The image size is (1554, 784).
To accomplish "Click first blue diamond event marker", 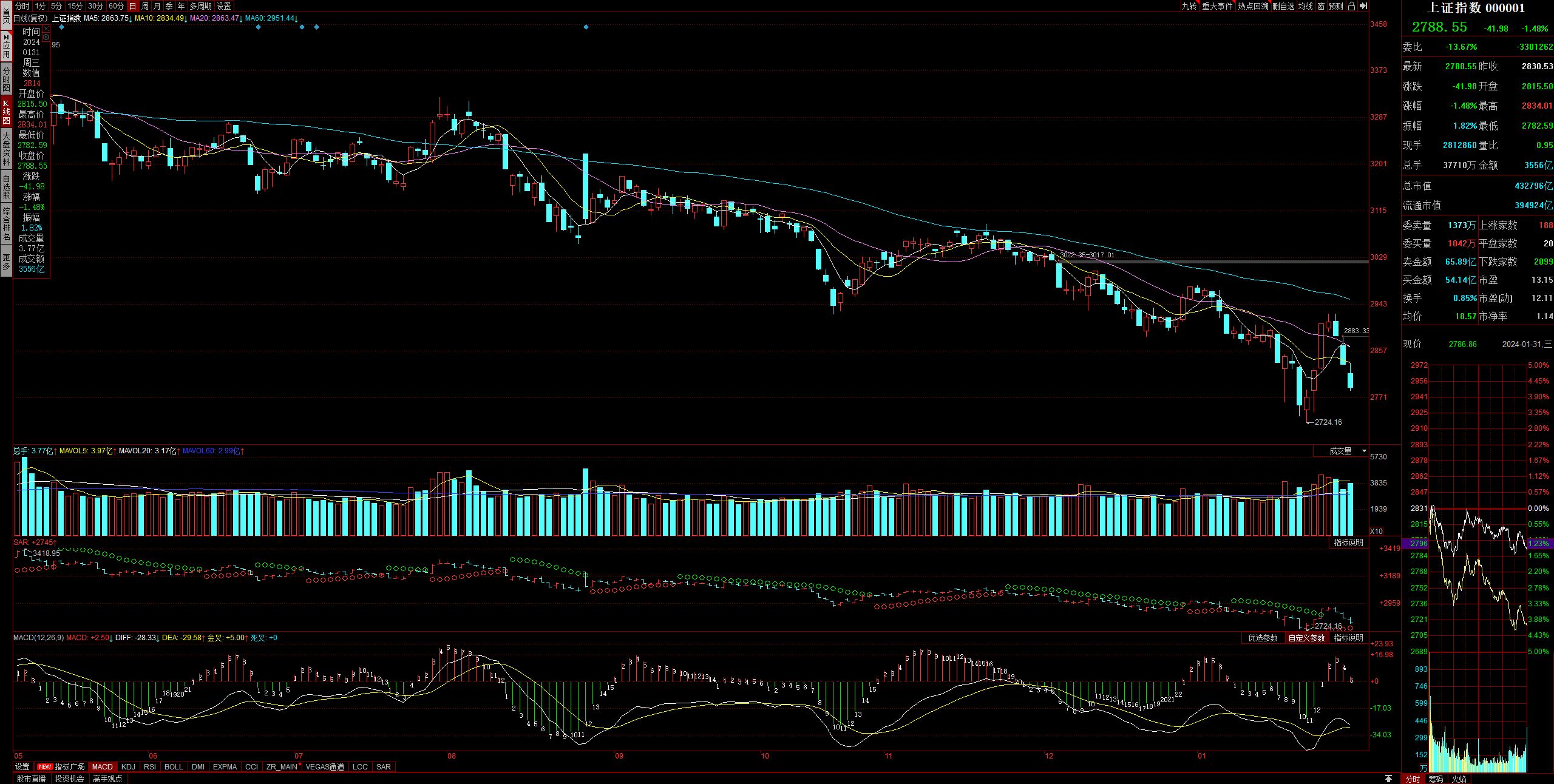I will 61,27.
